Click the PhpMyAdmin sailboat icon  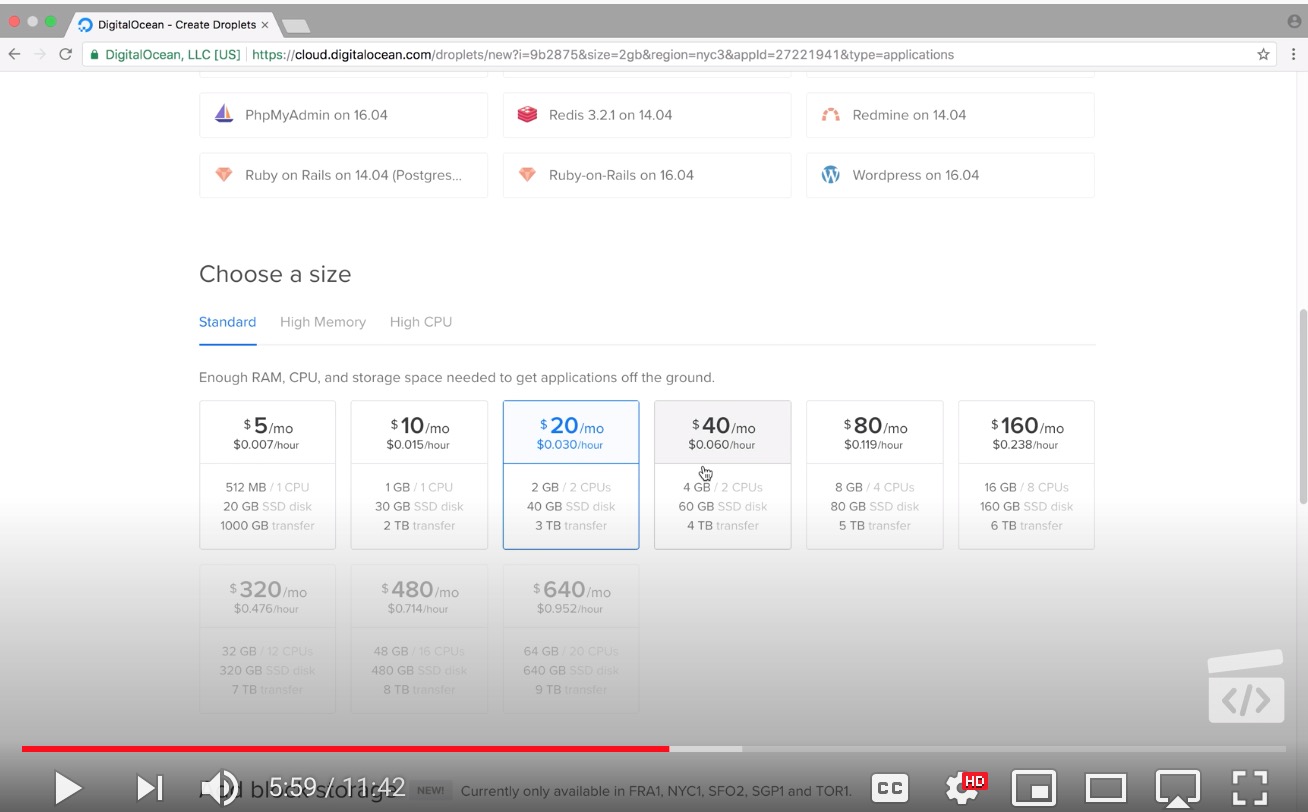coord(224,114)
